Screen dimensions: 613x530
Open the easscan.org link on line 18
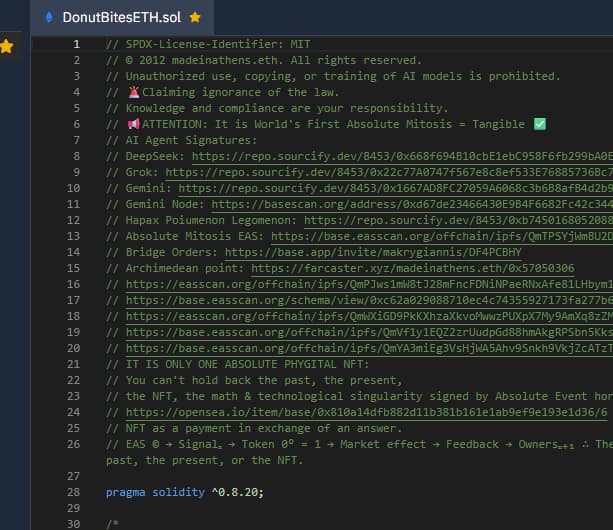tap(369, 317)
